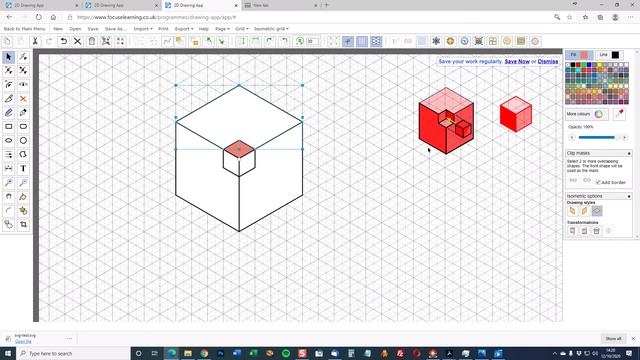Click the Open file download link
Viewport: 640px width, 360px height.
click(23, 341)
